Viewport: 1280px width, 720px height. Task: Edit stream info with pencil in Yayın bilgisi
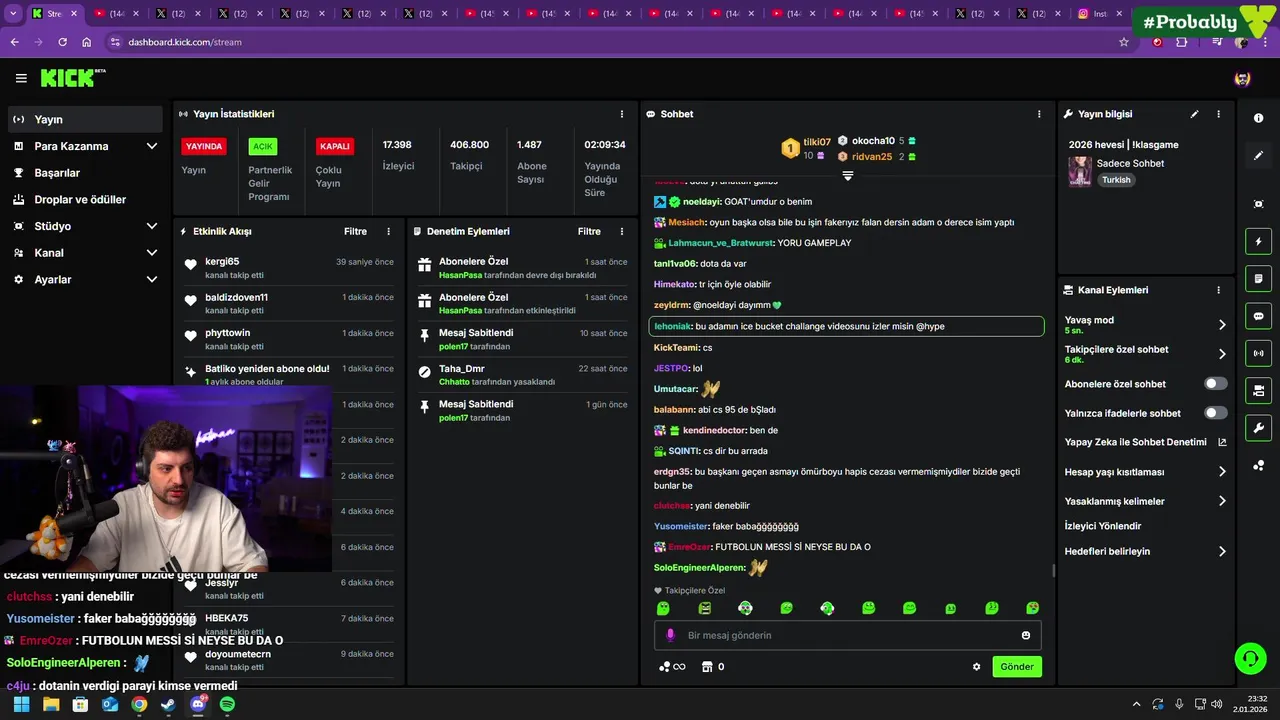(1194, 114)
